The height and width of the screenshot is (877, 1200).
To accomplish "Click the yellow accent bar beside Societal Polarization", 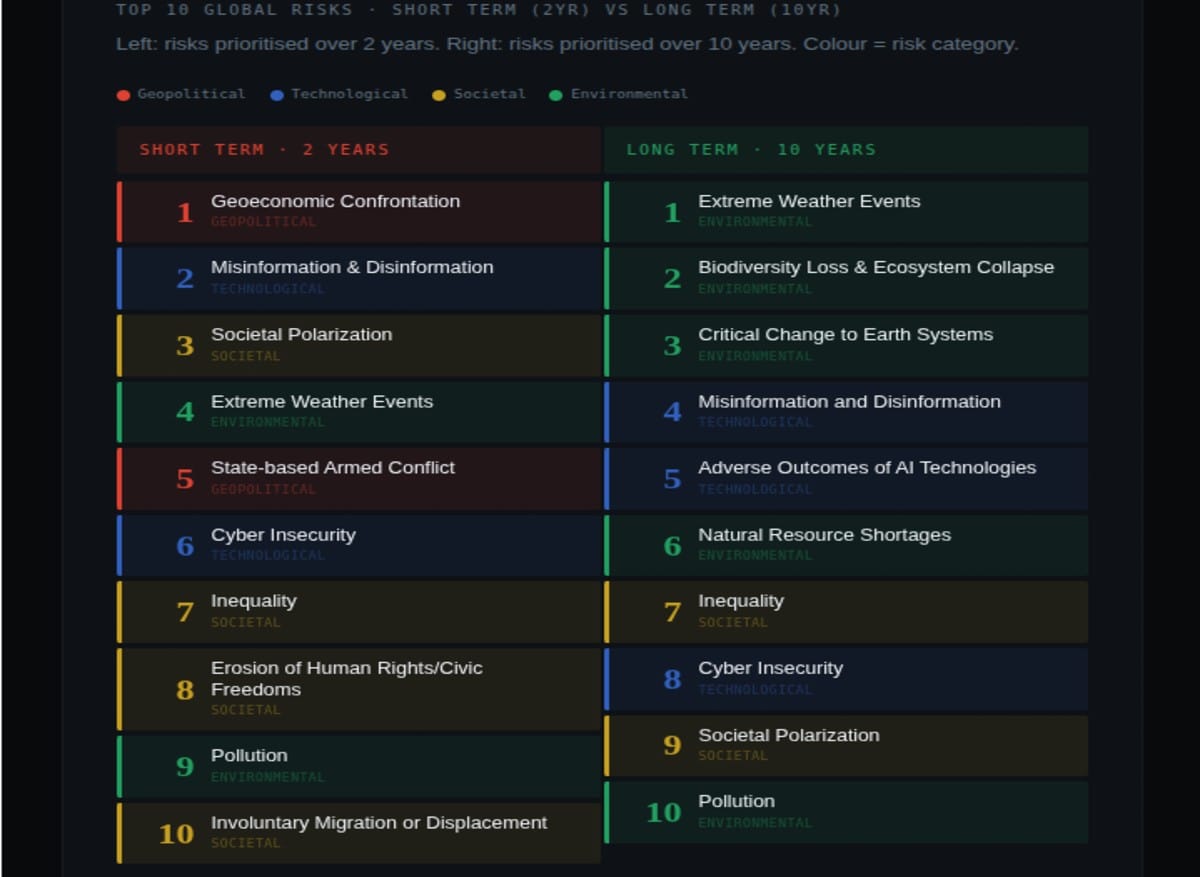I will 120,344.
